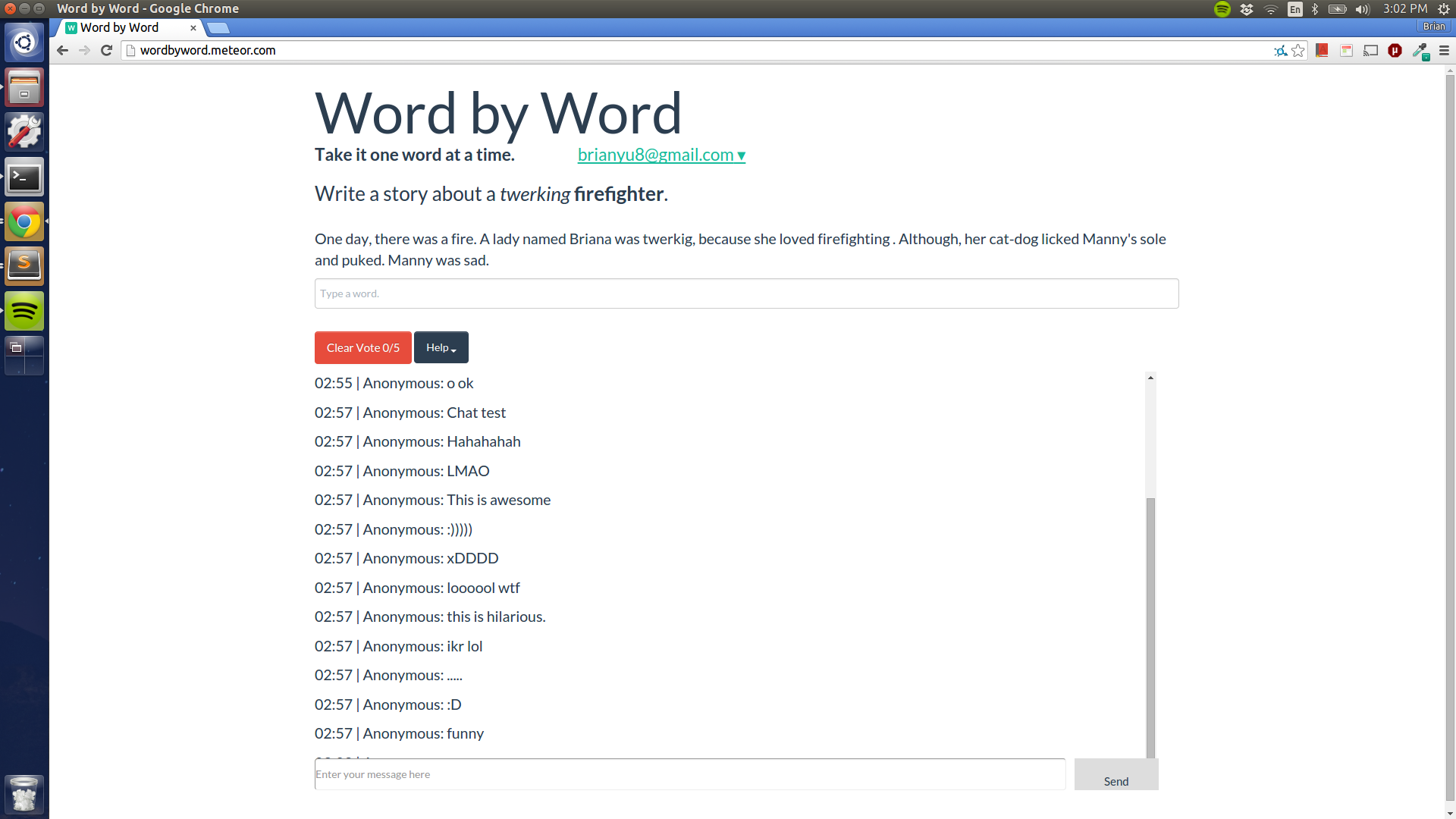The image size is (1456, 819).
Task: Click the chat scrollbar up arrow
Action: 1150,378
